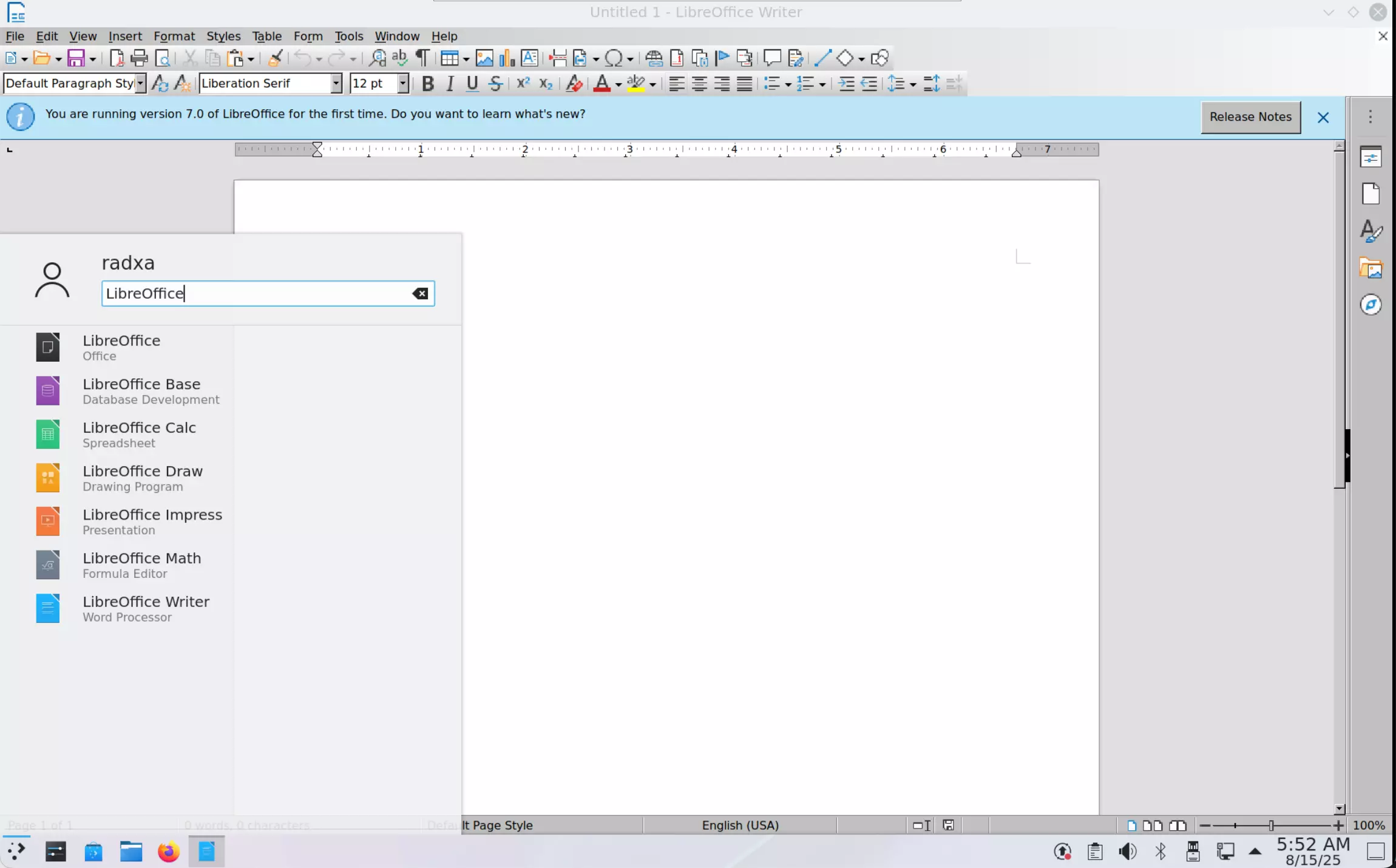Expand Line Spacing dropdown arrow

tap(912, 84)
